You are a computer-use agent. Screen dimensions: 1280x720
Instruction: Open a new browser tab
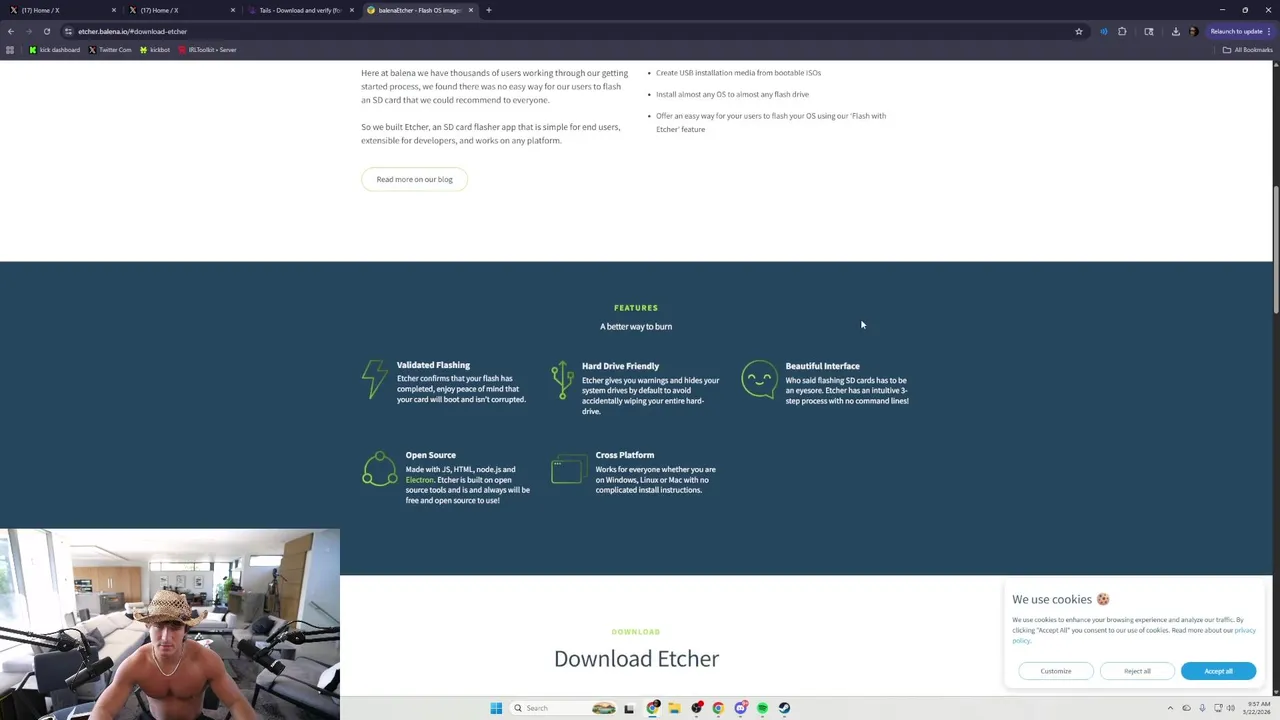[489, 10]
